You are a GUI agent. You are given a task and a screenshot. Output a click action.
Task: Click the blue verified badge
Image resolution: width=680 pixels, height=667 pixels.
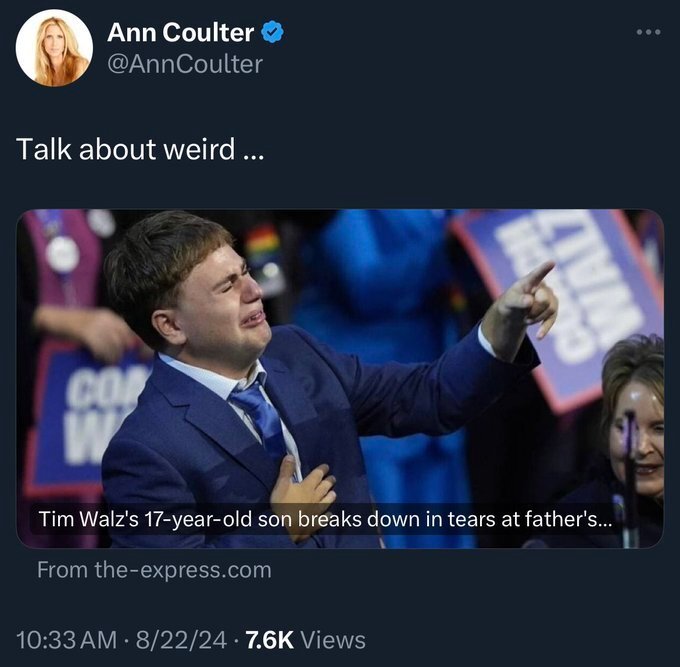(273, 33)
